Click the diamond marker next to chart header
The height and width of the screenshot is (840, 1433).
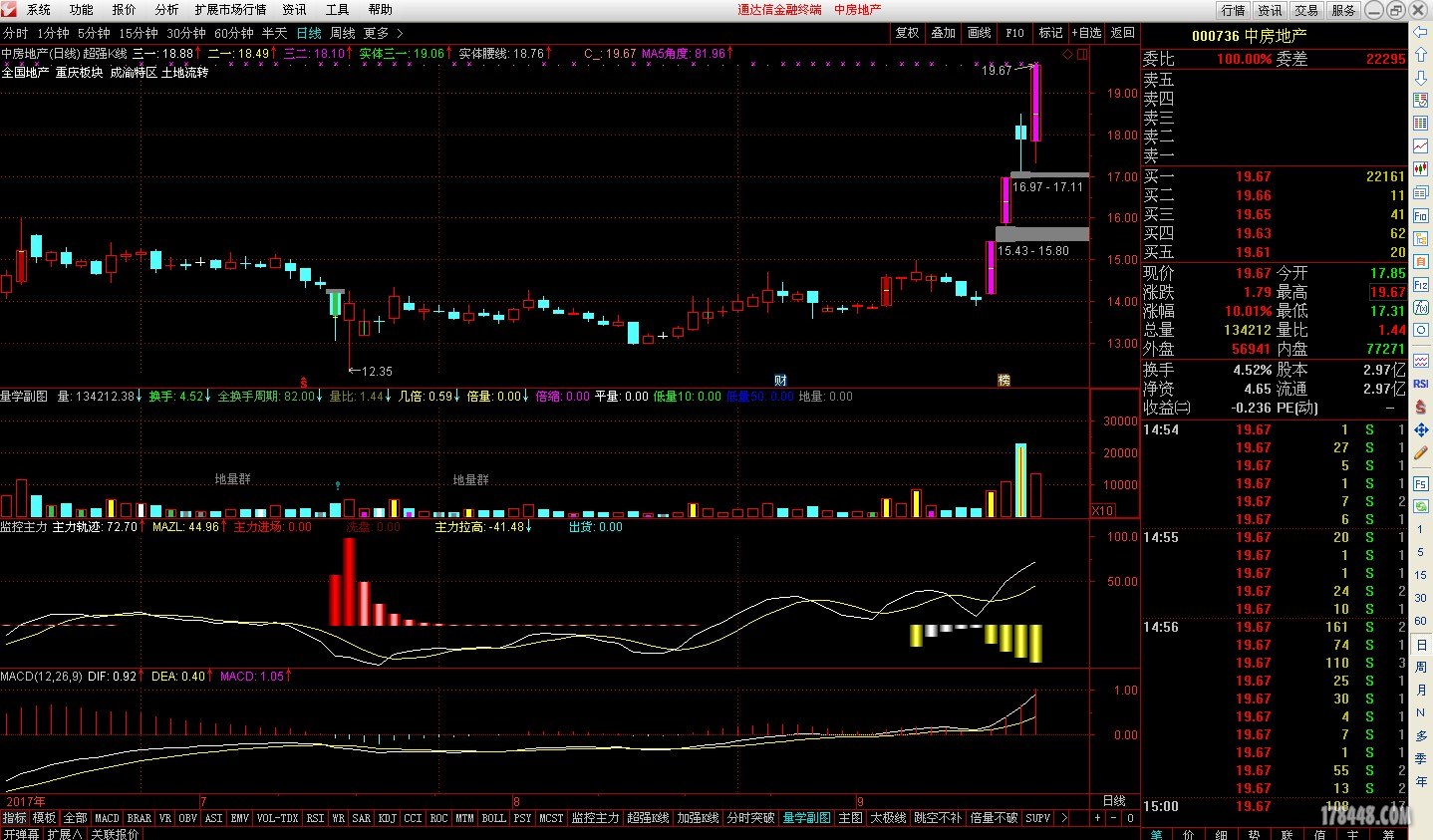click(x=1068, y=54)
